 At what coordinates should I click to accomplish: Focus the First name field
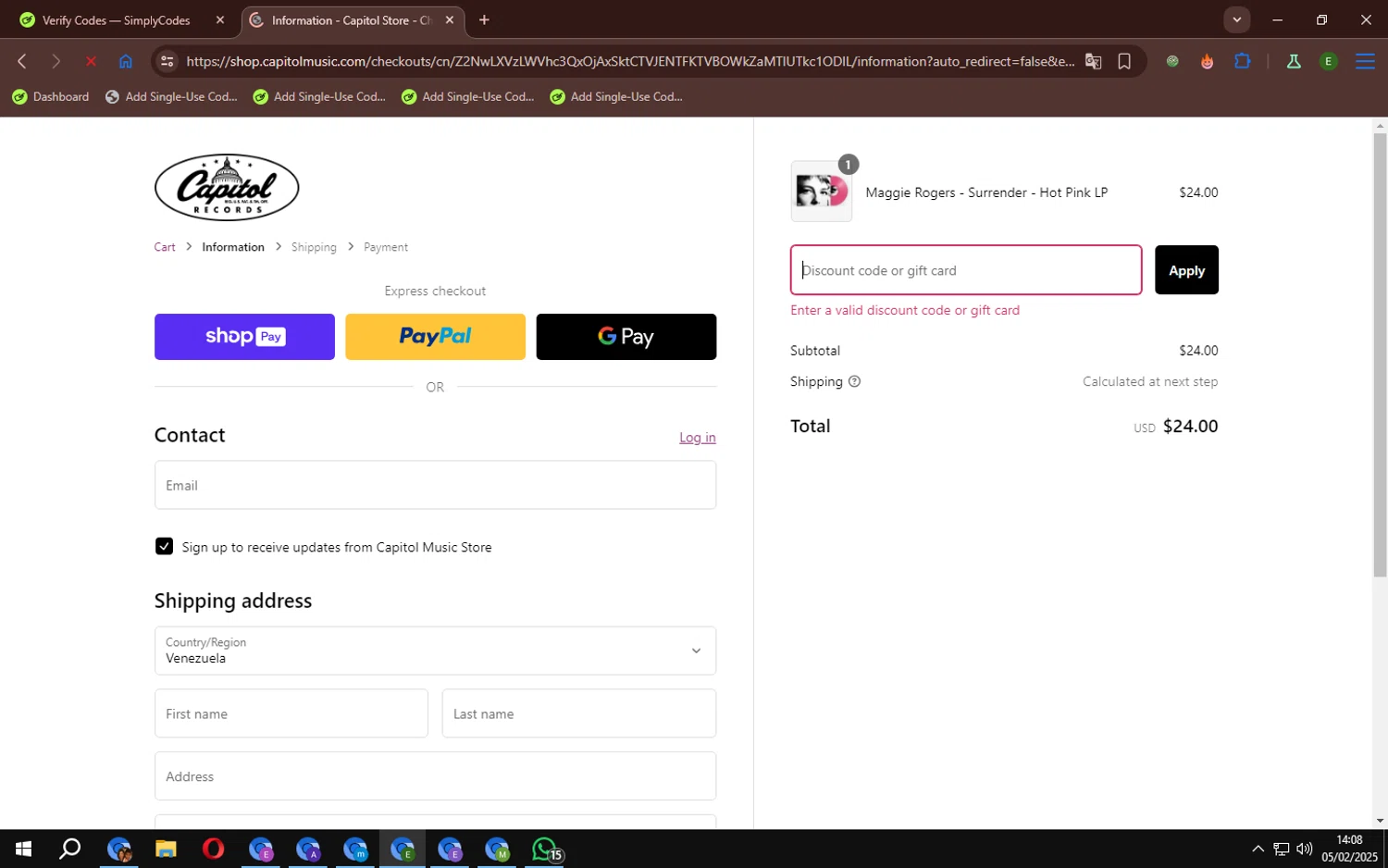pos(291,713)
